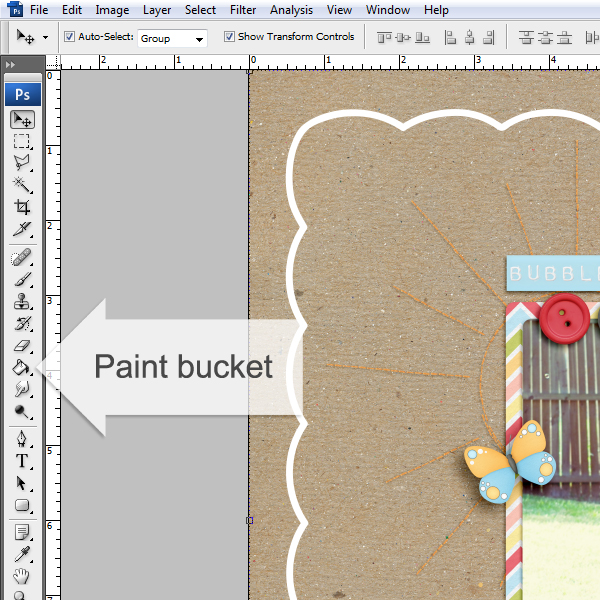Open the Filter menu

[243, 10]
